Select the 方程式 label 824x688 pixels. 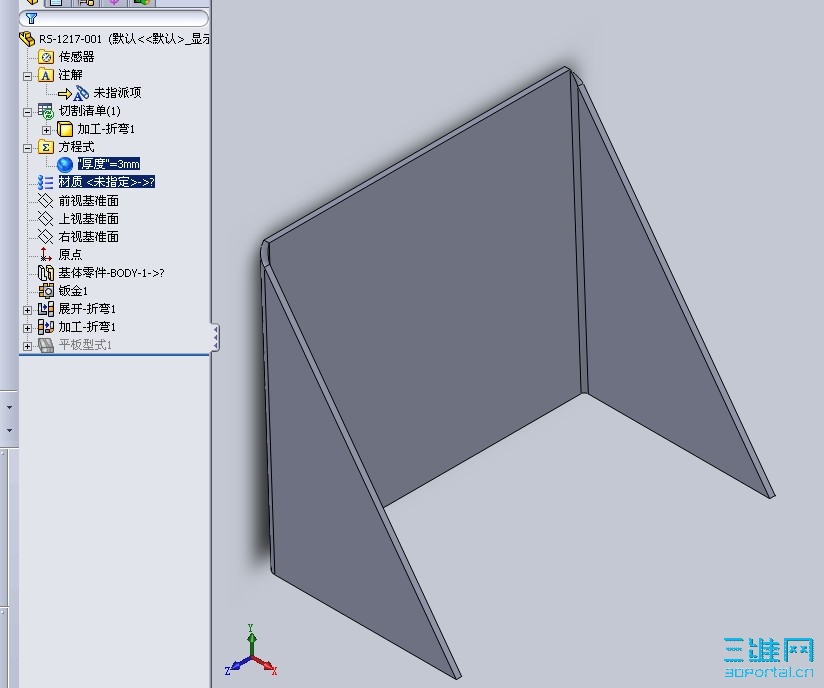click(76, 147)
